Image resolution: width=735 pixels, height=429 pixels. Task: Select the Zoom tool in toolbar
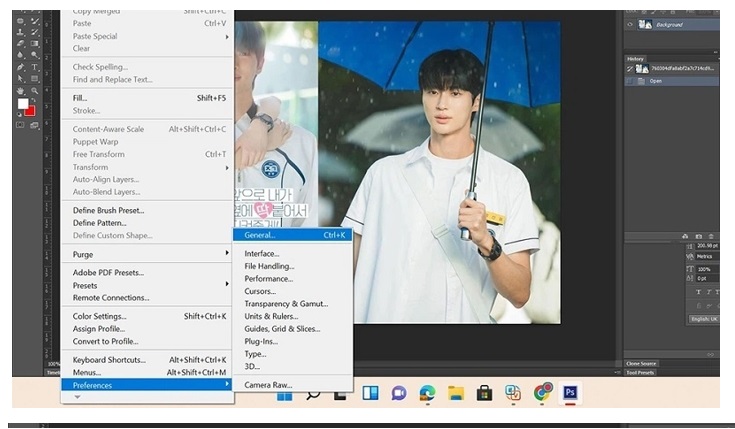(x=35, y=91)
